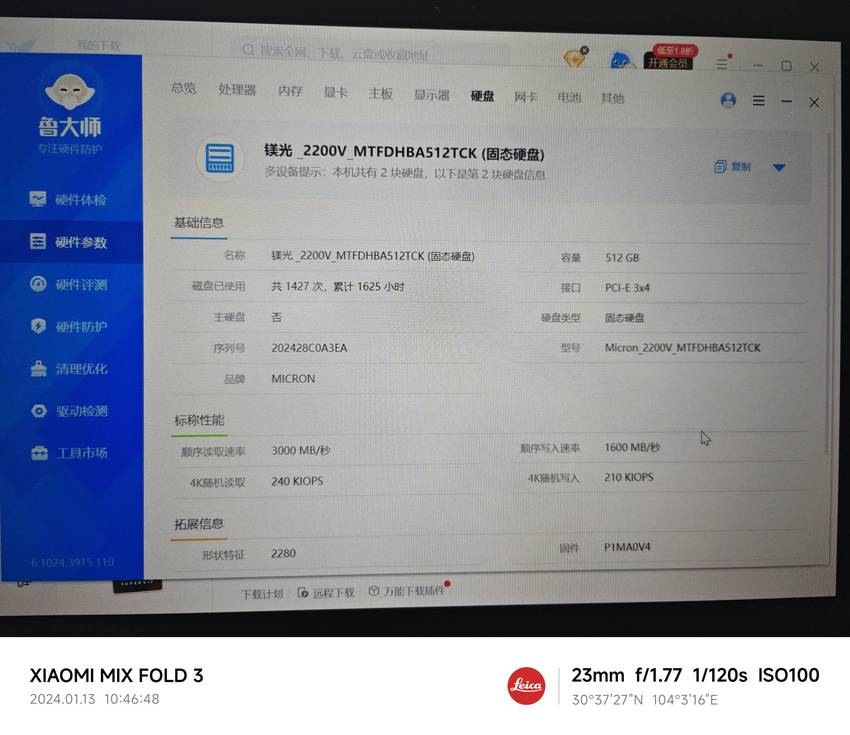Open the 硬件体检 hardware checkup section
The image size is (850, 735).
[x=68, y=199]
